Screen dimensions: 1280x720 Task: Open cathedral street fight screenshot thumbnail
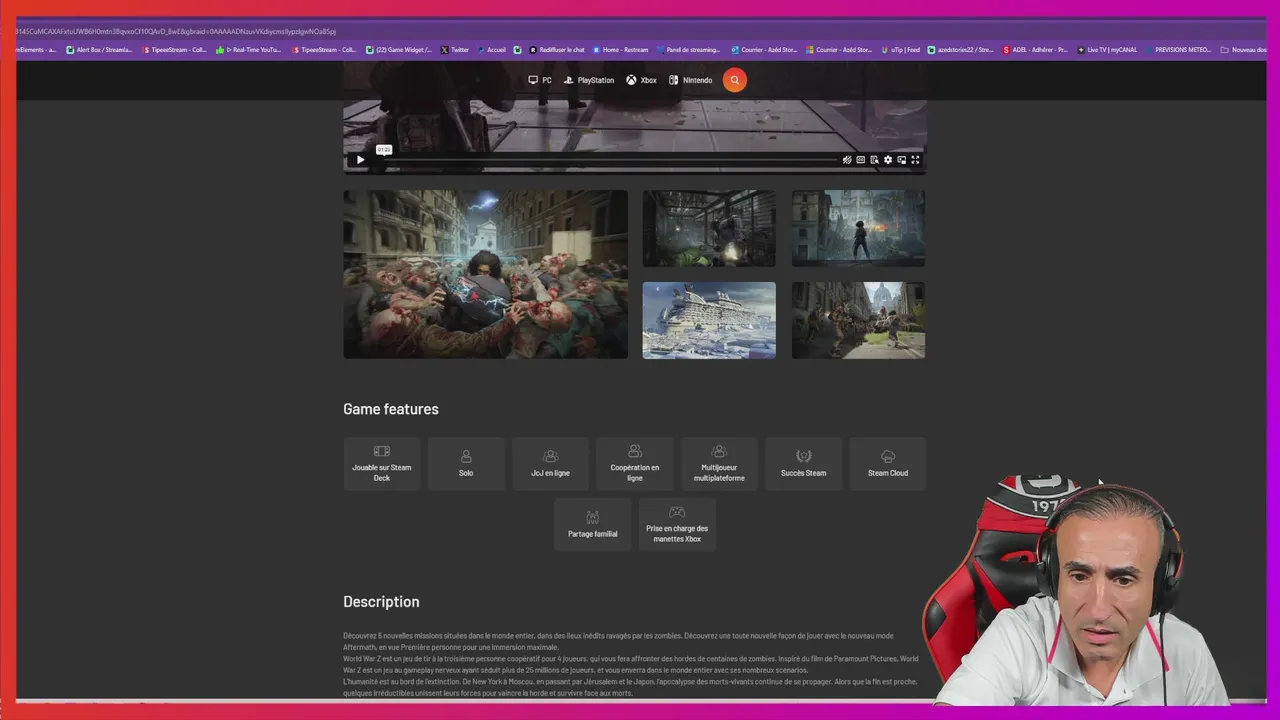858,320
